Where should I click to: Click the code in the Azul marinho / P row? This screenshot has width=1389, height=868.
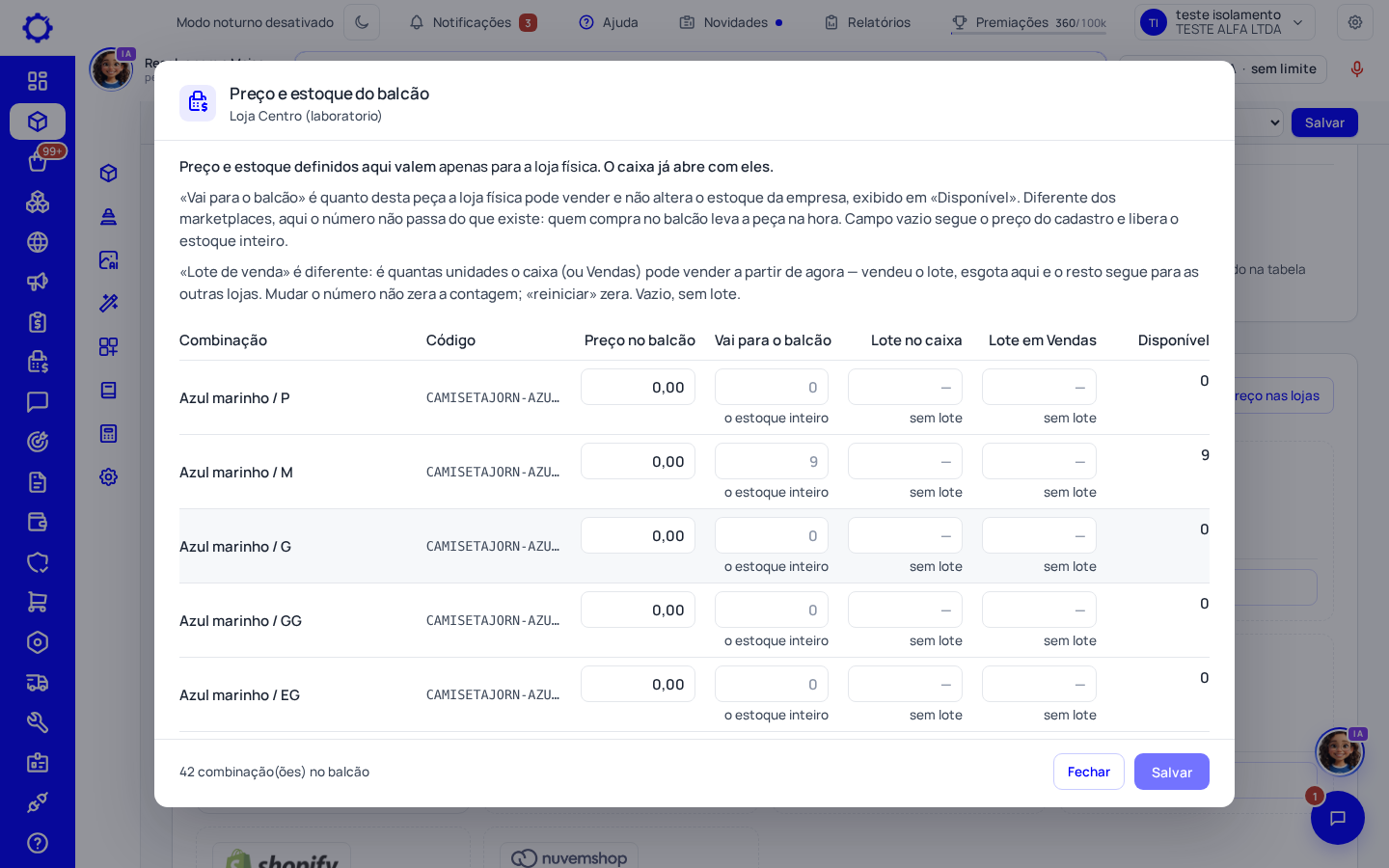click(493, 397)
